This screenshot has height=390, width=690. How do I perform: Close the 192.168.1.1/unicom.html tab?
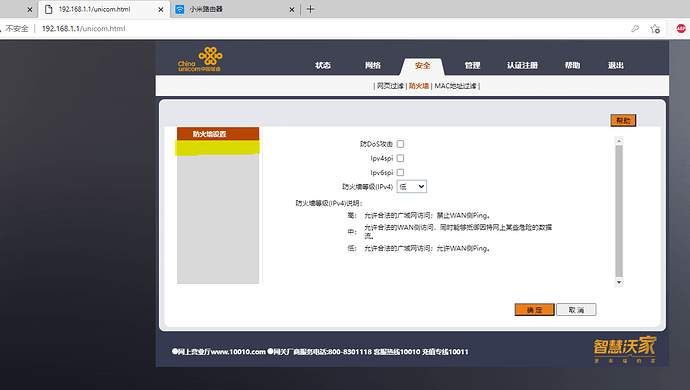[x=161, y=9]
